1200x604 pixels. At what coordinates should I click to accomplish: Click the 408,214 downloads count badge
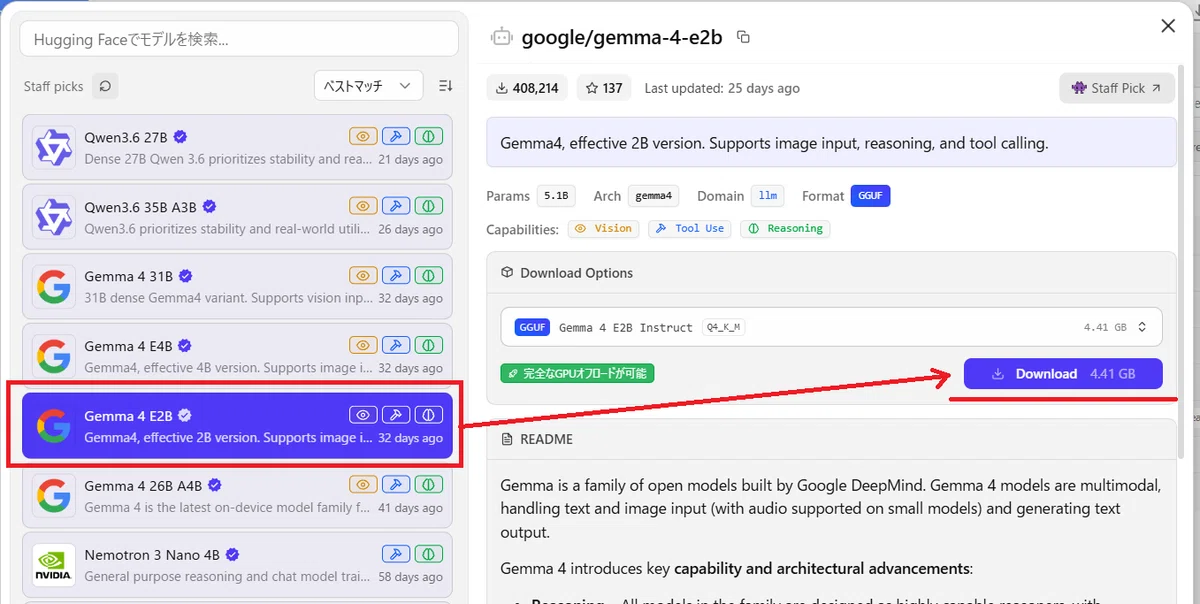527,88
